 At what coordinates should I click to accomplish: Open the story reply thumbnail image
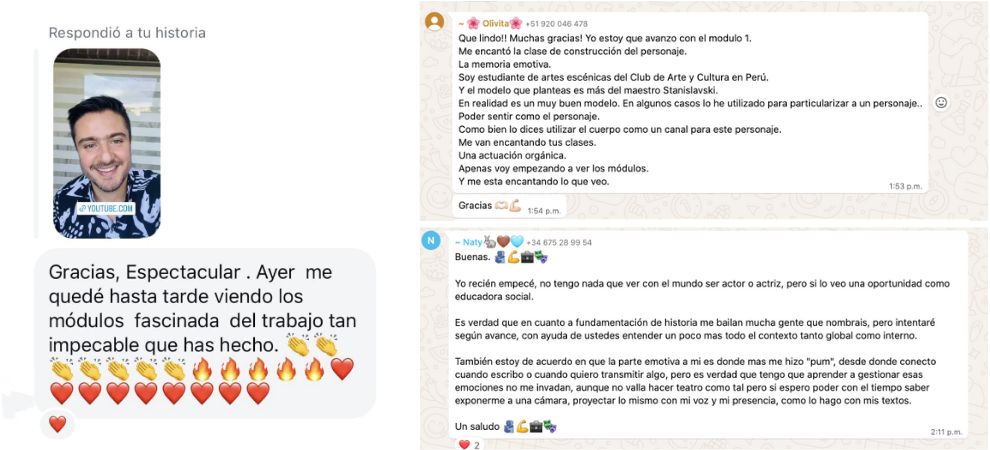click(106, 143)
